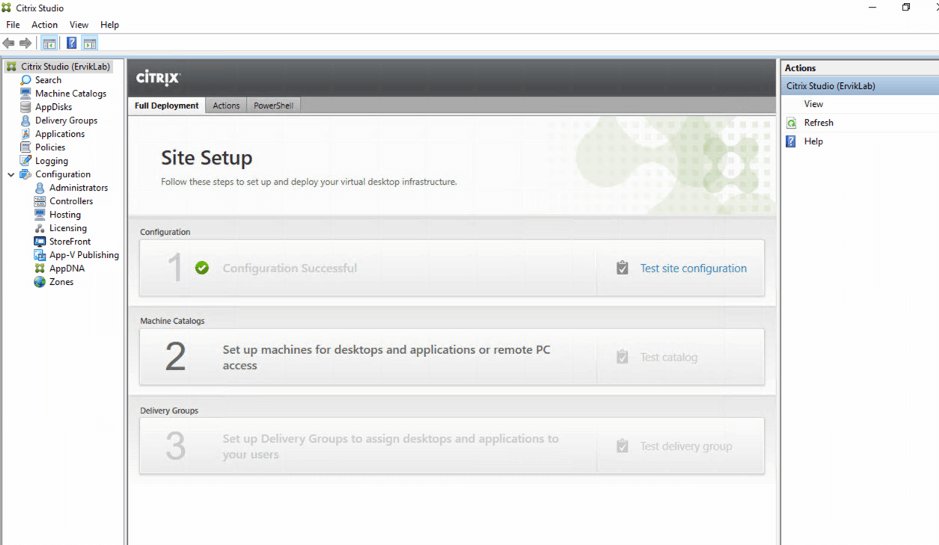Screen dimensions: 939x545
Task: Click the Help icon in Actions pane
Action: [x=791, y=141]
